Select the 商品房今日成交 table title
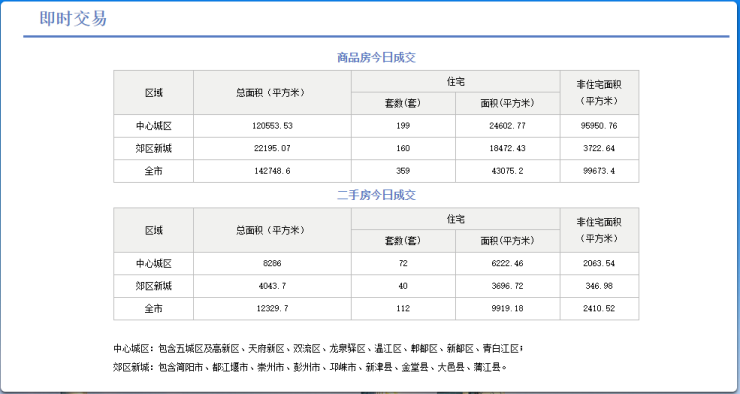740x394 pixels. click(376, 58)
